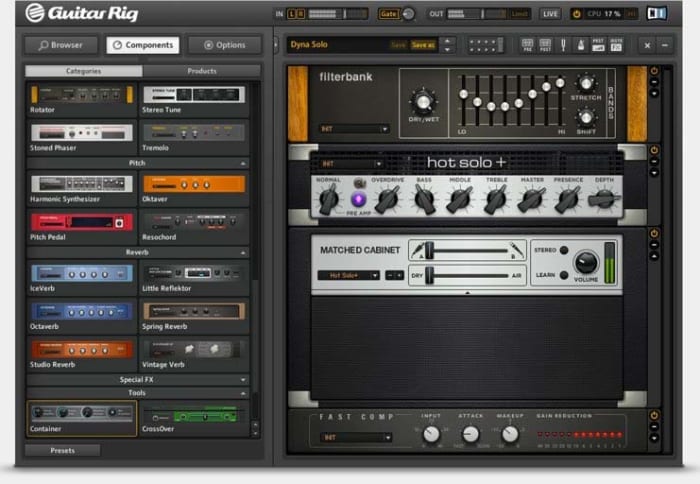Select the Studio Reverb component

(x=81, y=350)
